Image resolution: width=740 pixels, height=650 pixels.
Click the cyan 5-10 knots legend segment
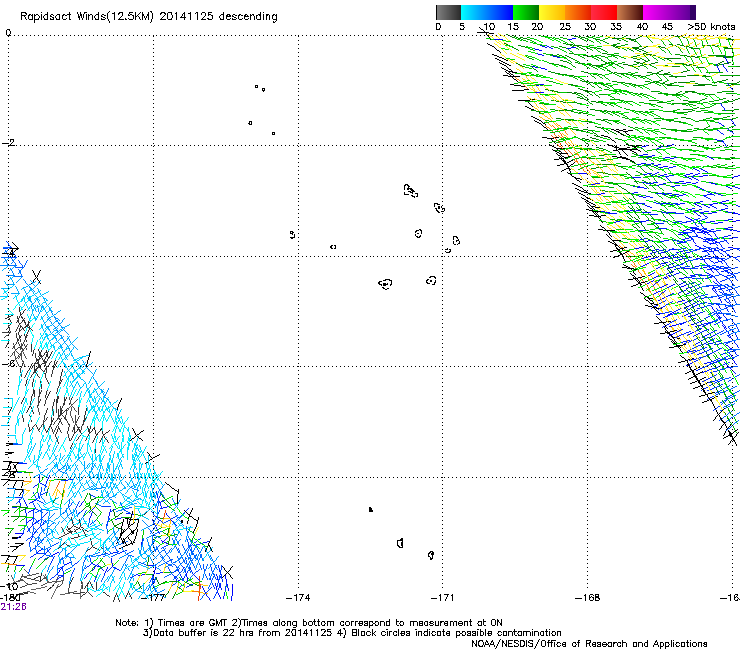click(x=474, y=12)
